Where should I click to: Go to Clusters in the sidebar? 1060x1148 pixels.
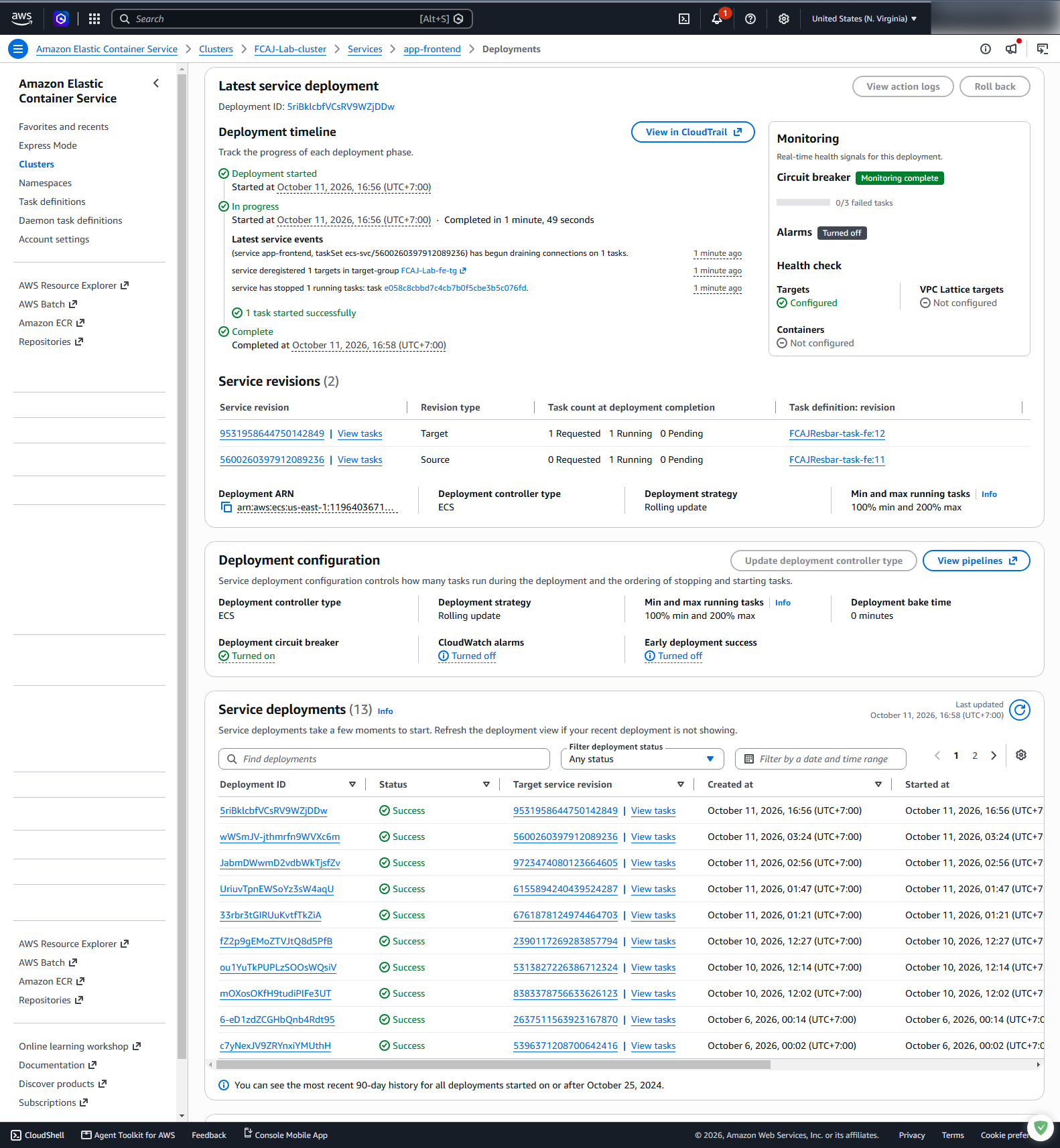coord(37,164)
